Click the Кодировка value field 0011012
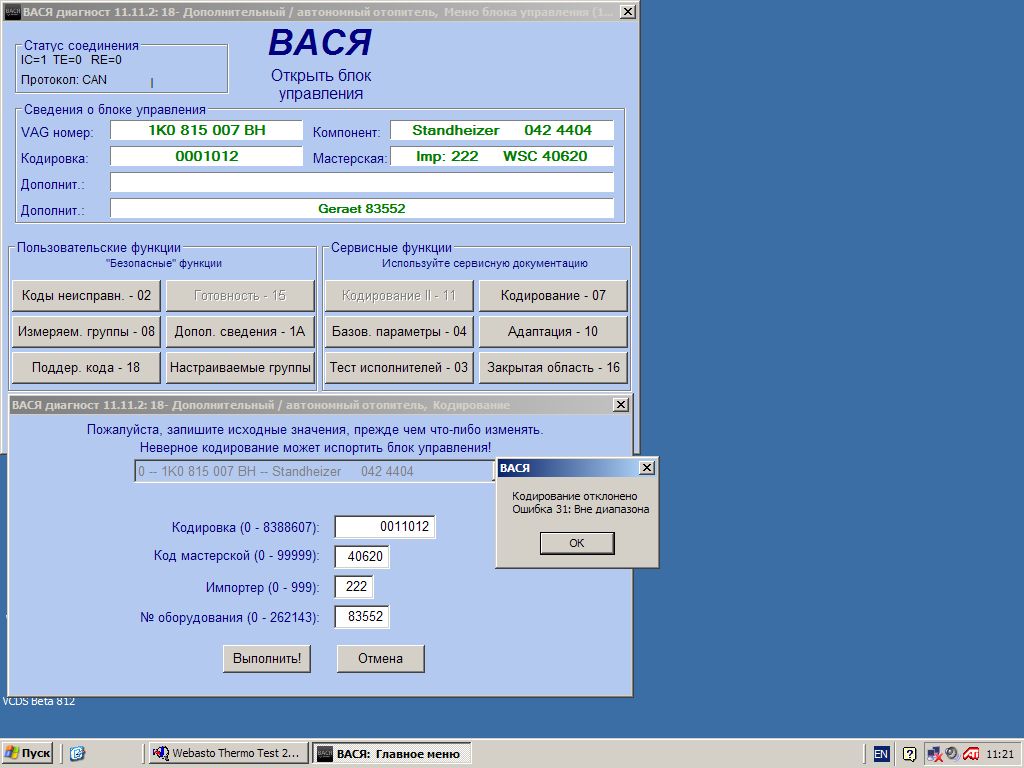 coord(385,527)
